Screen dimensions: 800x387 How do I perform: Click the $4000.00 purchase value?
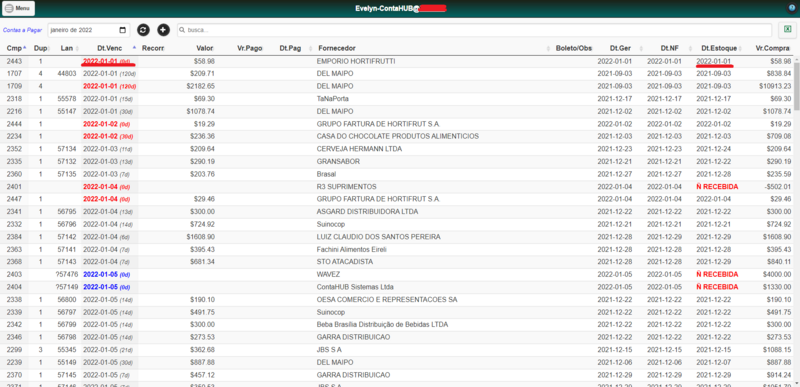pos(777,274)
